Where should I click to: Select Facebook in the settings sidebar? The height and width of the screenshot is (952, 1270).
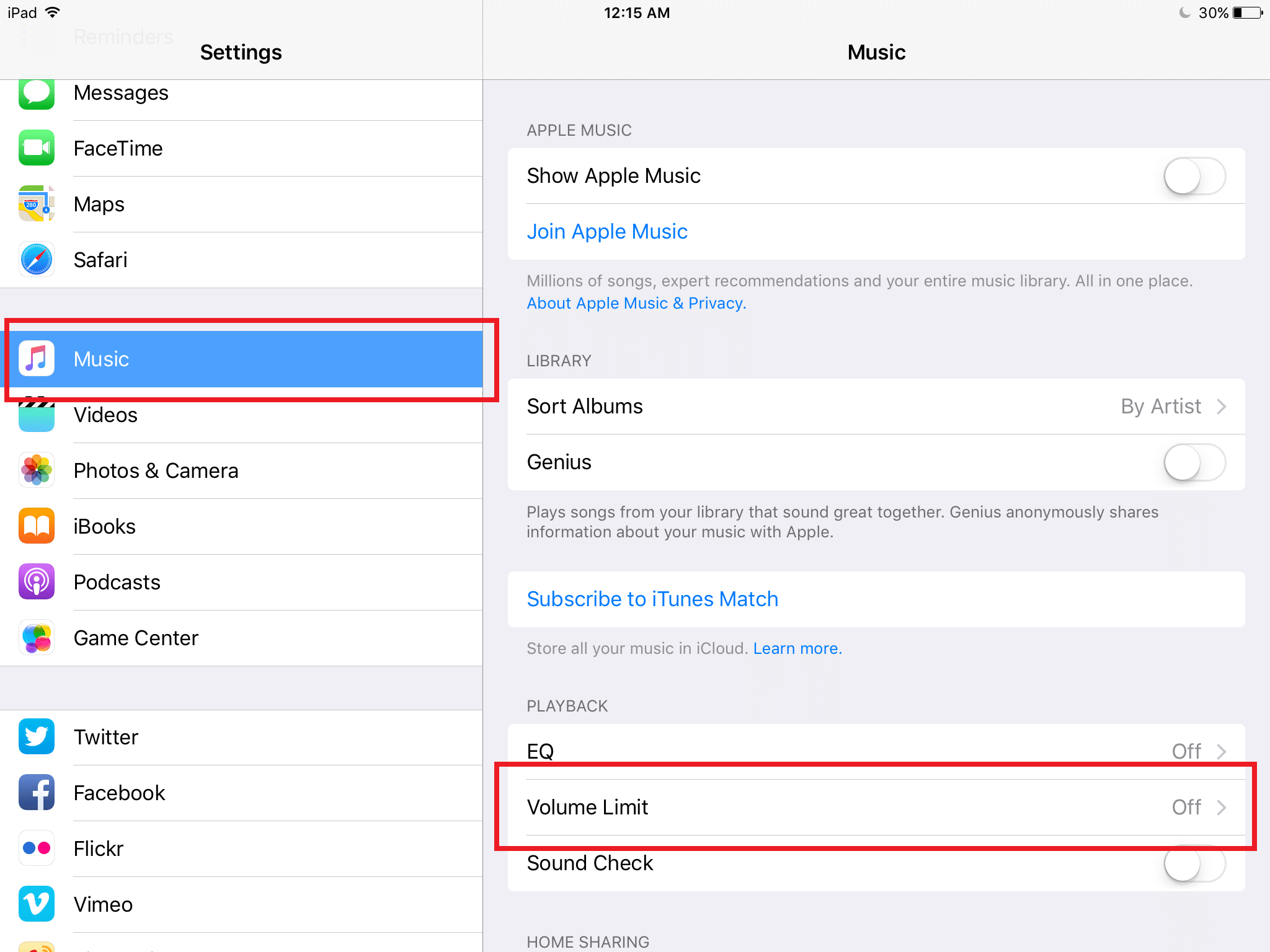120,793
